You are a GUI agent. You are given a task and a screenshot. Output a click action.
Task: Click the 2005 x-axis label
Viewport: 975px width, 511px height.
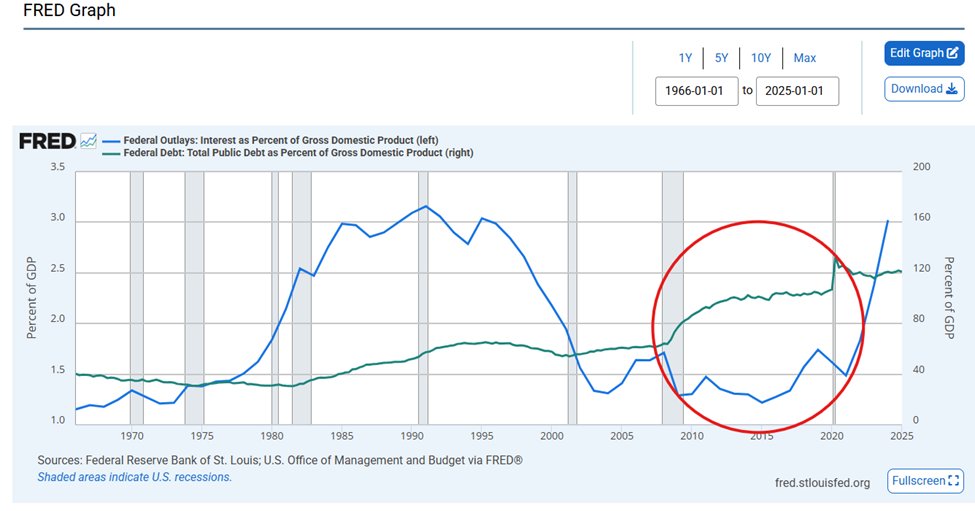pos(622,436)
